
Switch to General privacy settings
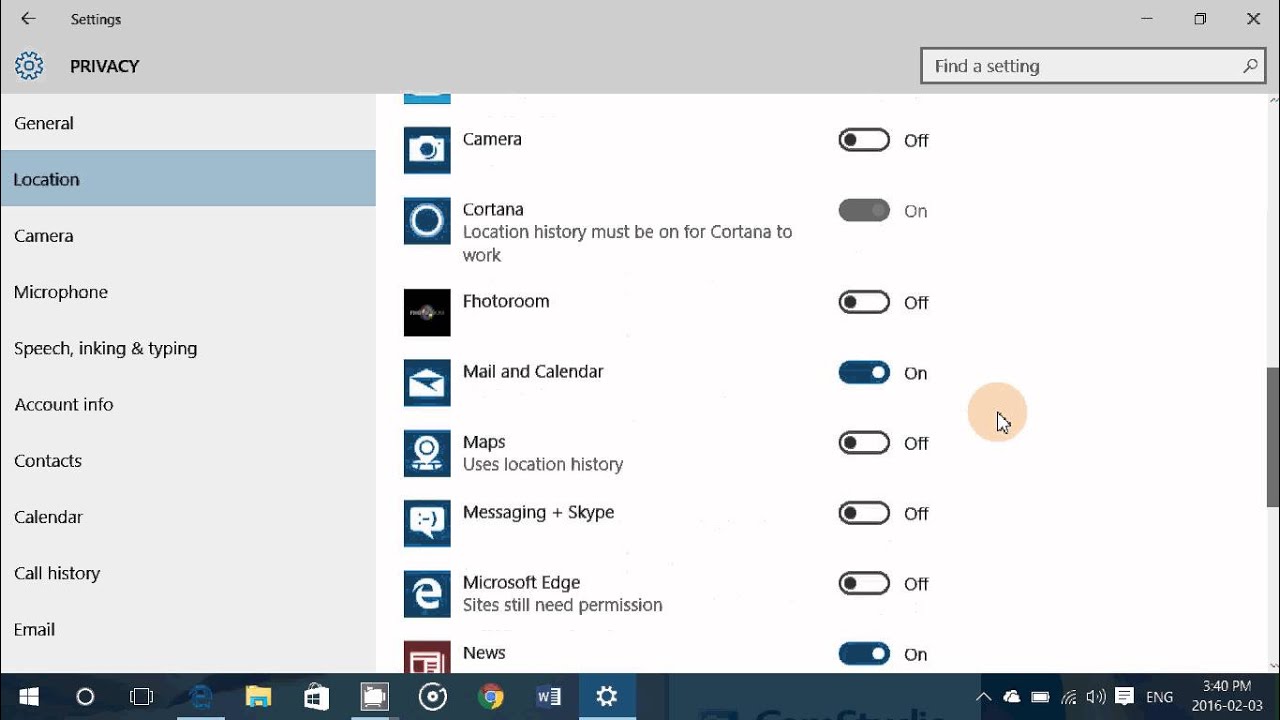click(44, 123)
